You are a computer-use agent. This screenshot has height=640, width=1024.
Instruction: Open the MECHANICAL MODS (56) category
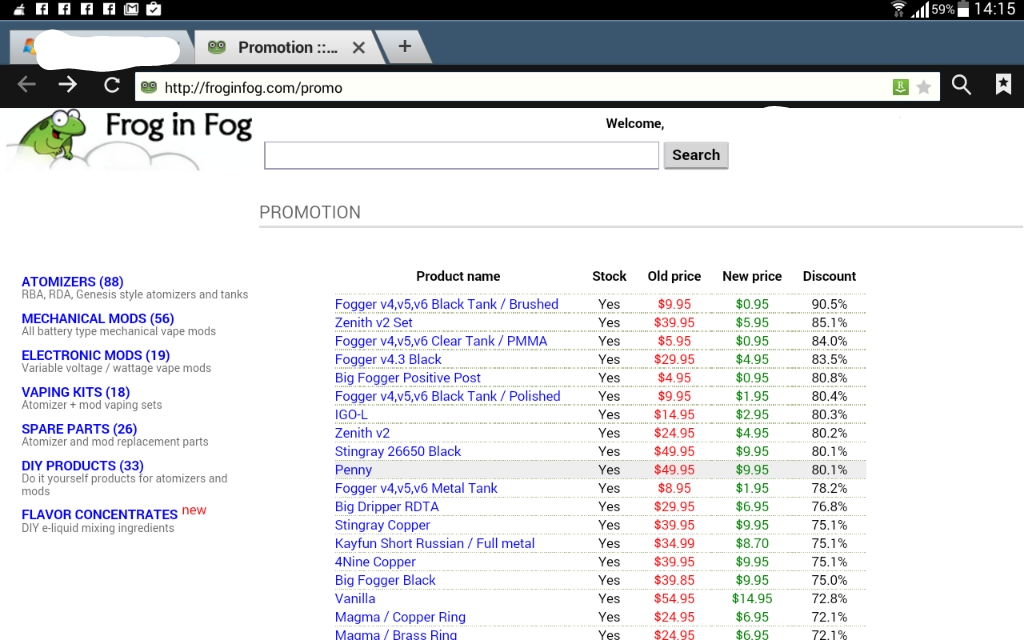pos(98,318)
